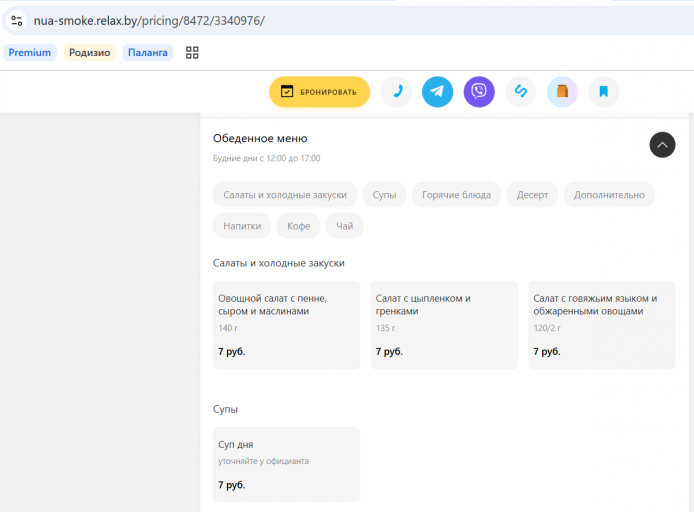Click 7 руб. price of Овощной салат
This screenshot has width=694, height=512.
pos(231,351)
